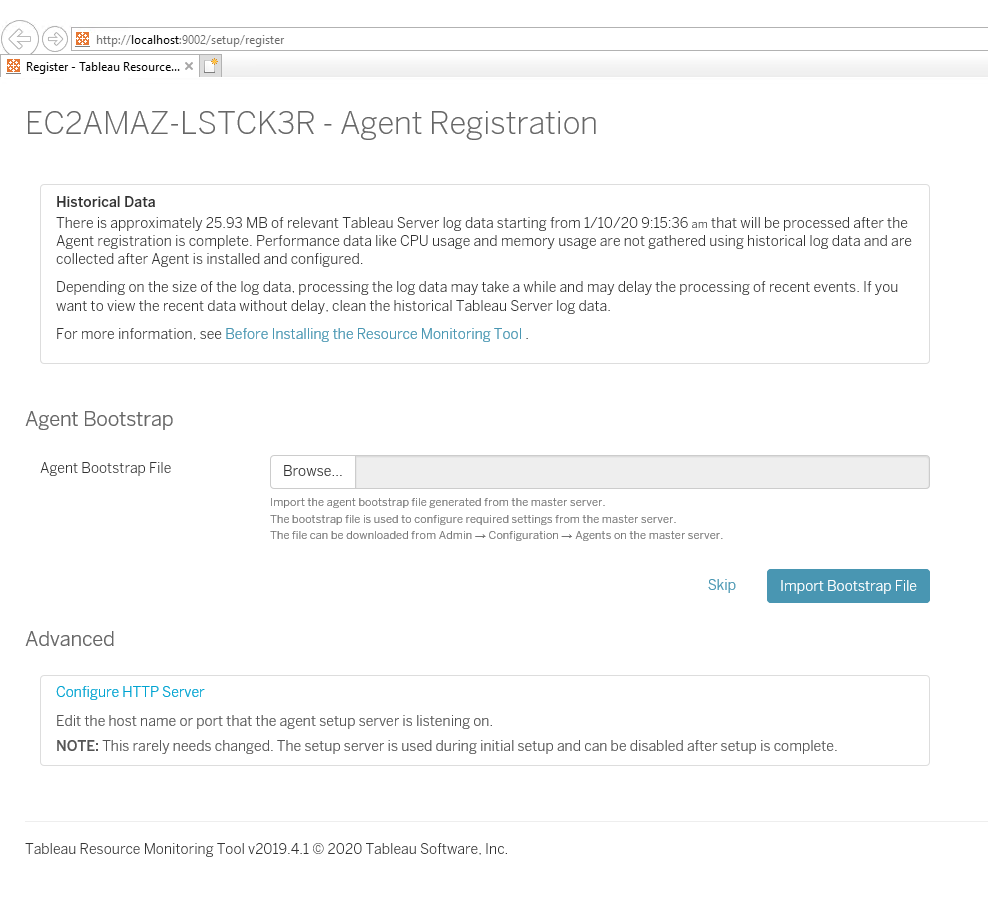Click the Skip link

[721, 585]
